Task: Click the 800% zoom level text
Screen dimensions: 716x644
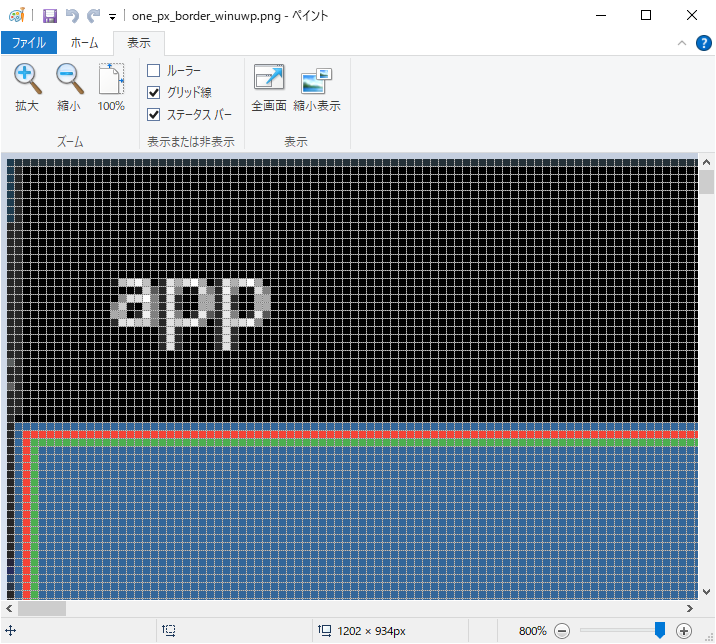Action: pos(532,631)
